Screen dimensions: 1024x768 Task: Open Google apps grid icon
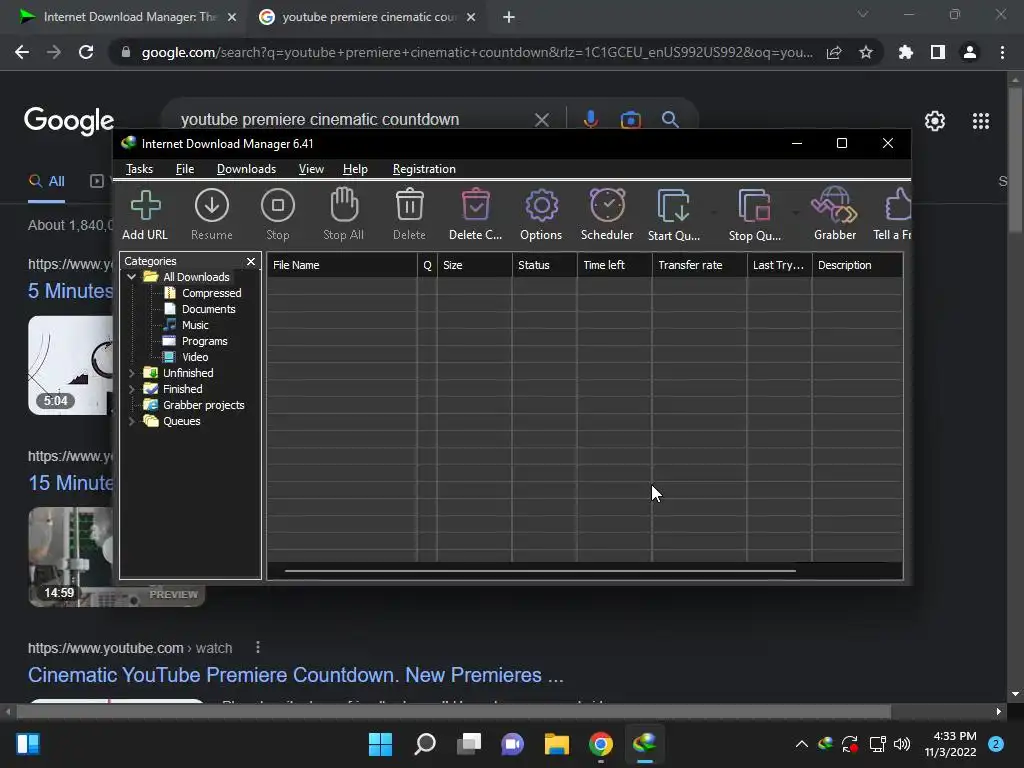pyautogui.click(x=980, y=121)
